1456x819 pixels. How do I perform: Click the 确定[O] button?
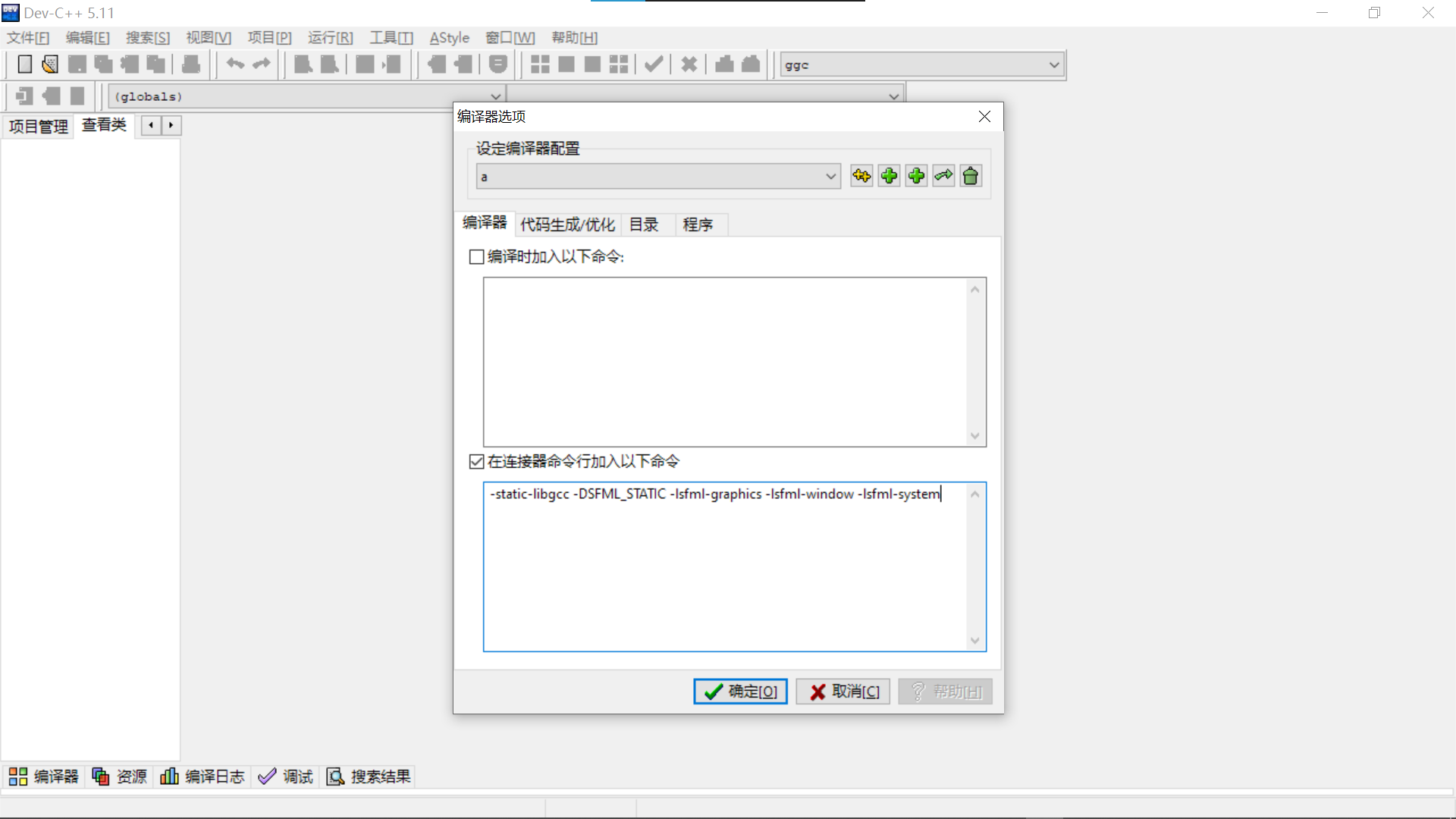[740, 691]
